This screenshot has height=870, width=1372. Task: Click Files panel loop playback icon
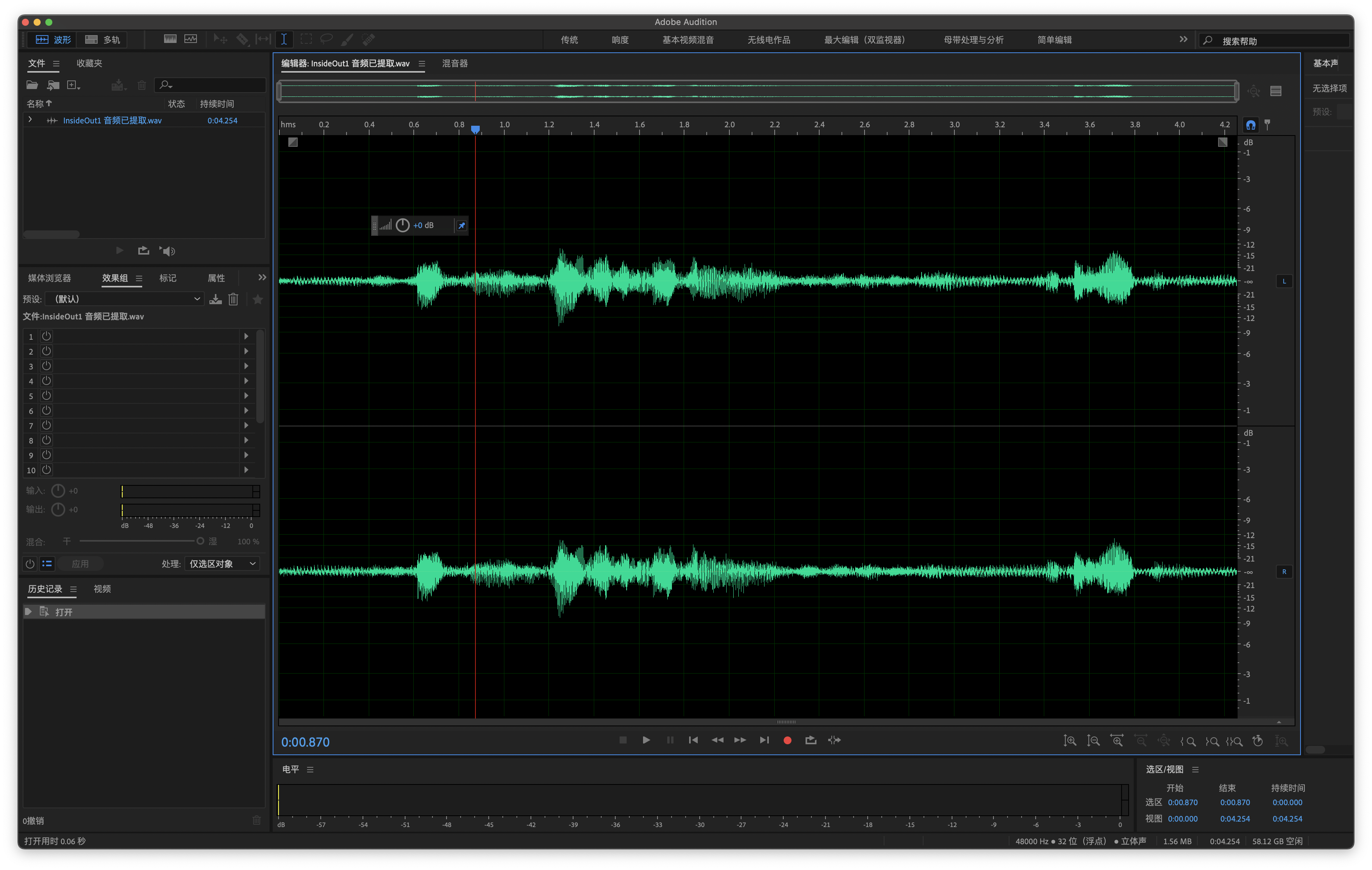click(x=144, y=251)
